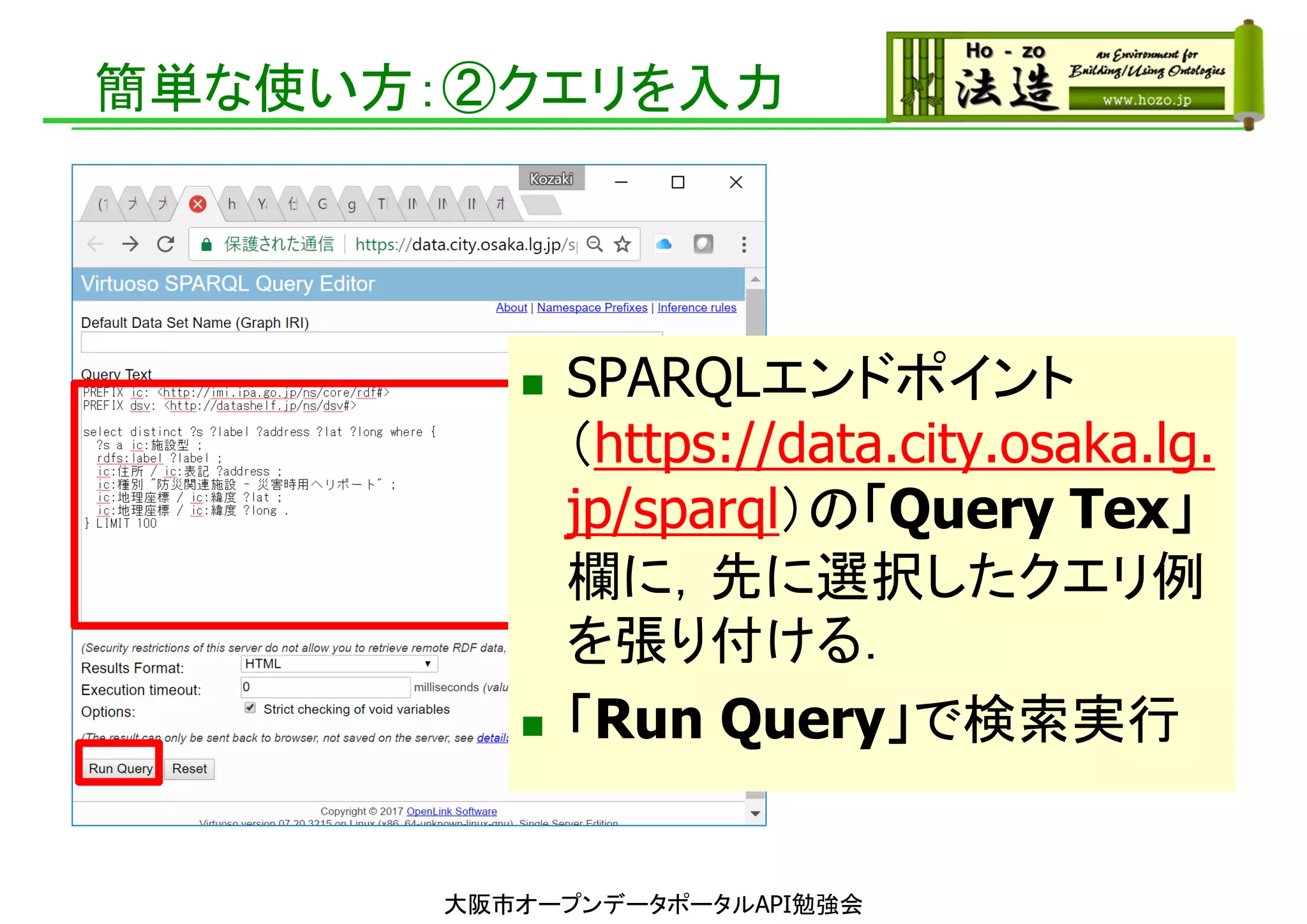Open the Results Format HTML dropdown
Screen dimensions: 1307x924
tap(339, 664)
